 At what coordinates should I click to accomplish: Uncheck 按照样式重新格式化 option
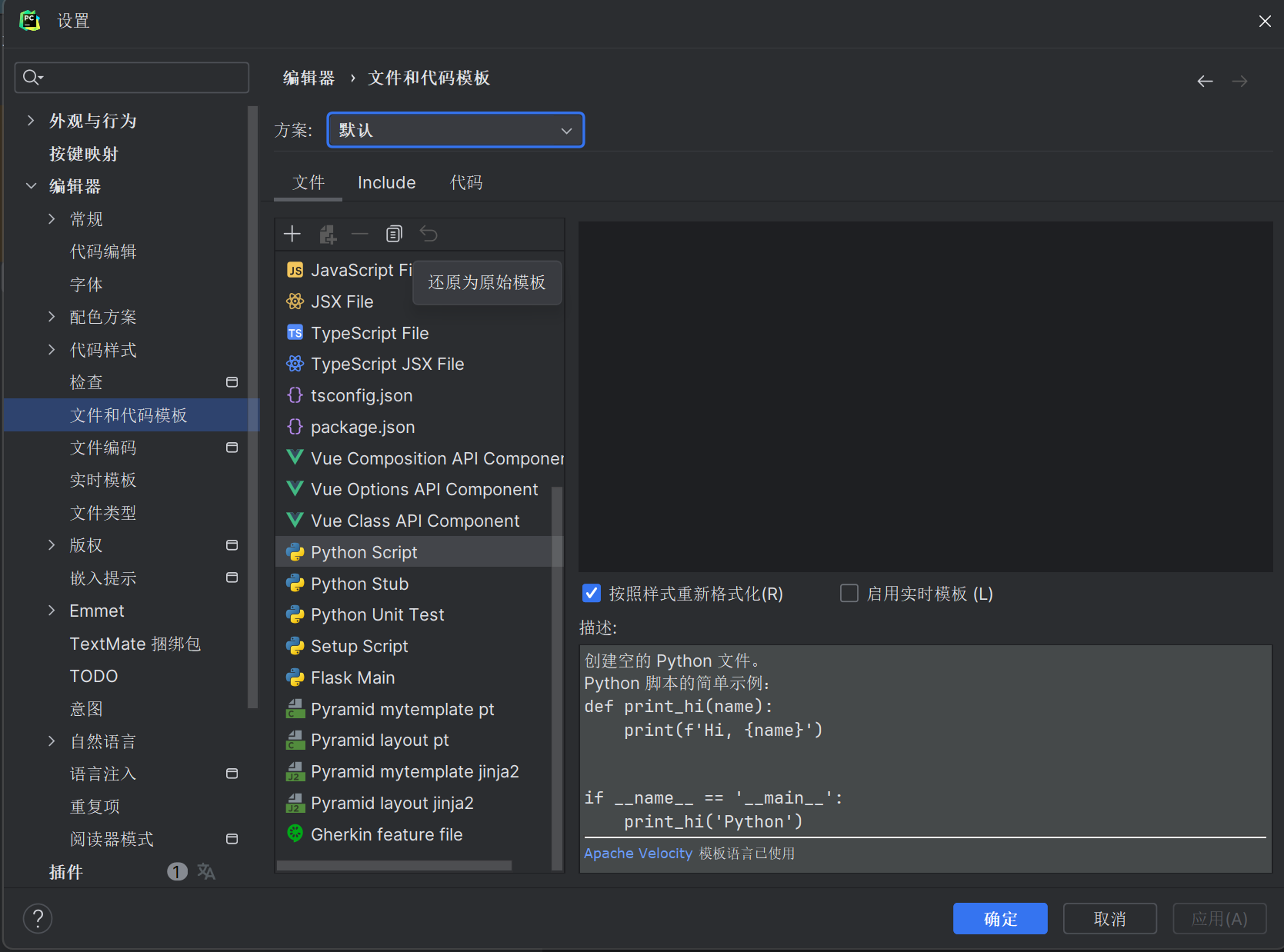(591, 593)
